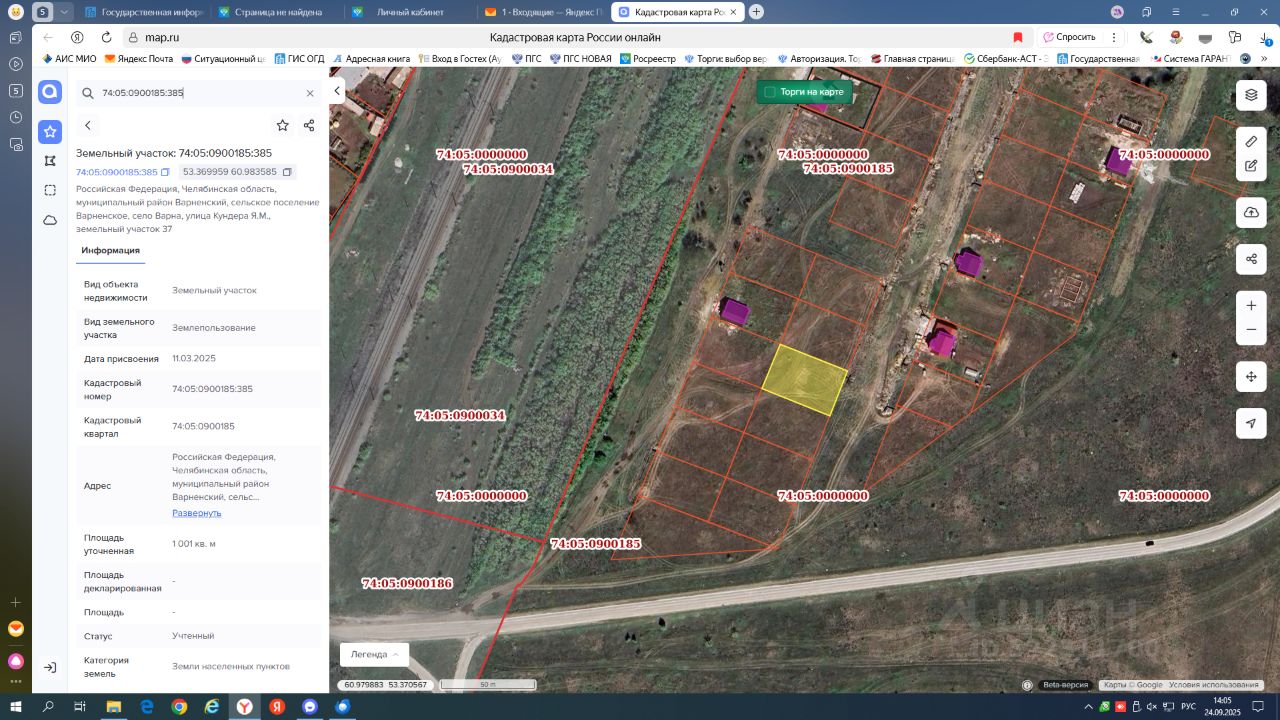1280x720 pixels.
Task: Log in via the sidebar sign-in icon
Action: pyautogui.click(x=50, y=667)
